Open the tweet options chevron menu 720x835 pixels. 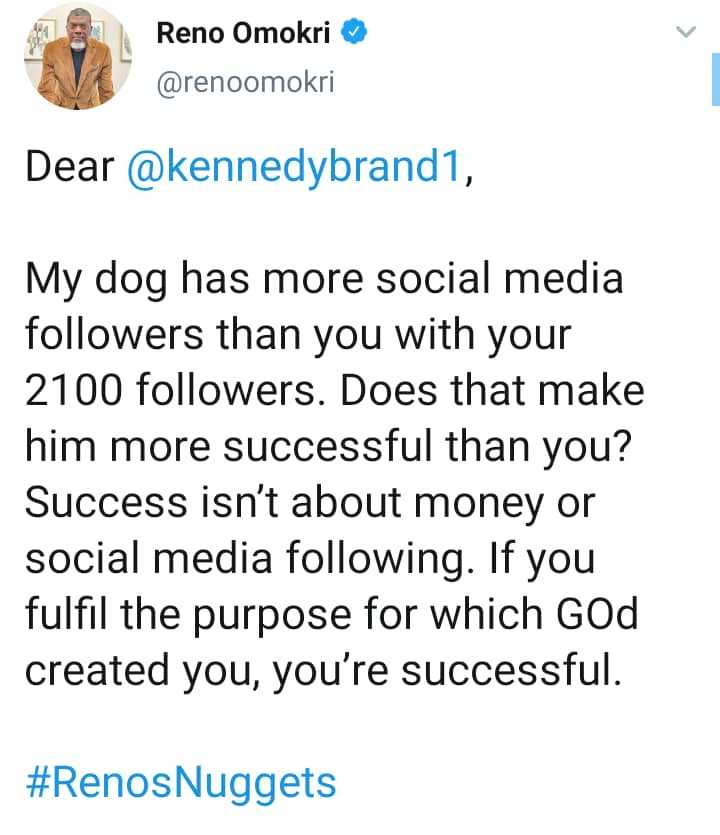point(685,34)
